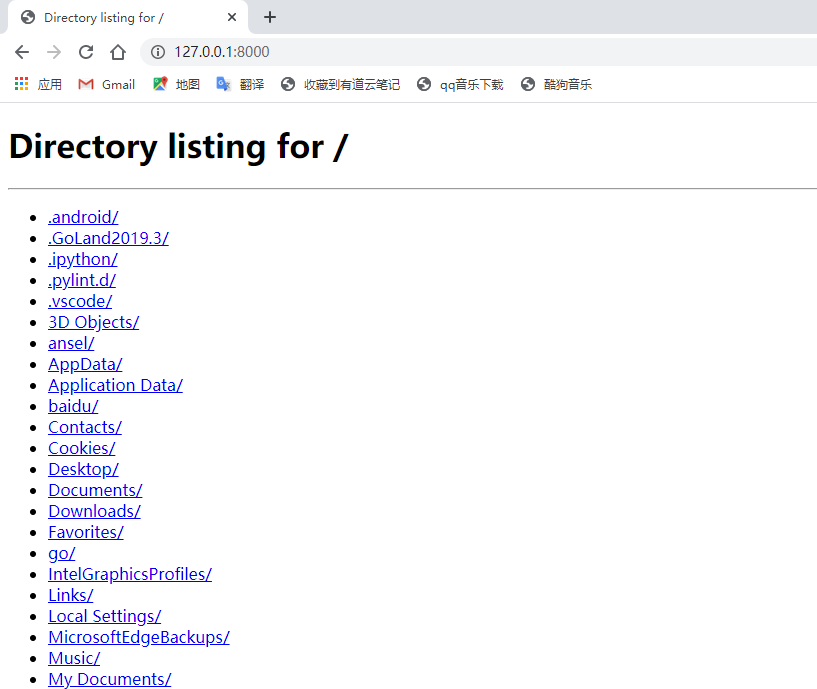Close the Directory listing tab

[232, 17]
